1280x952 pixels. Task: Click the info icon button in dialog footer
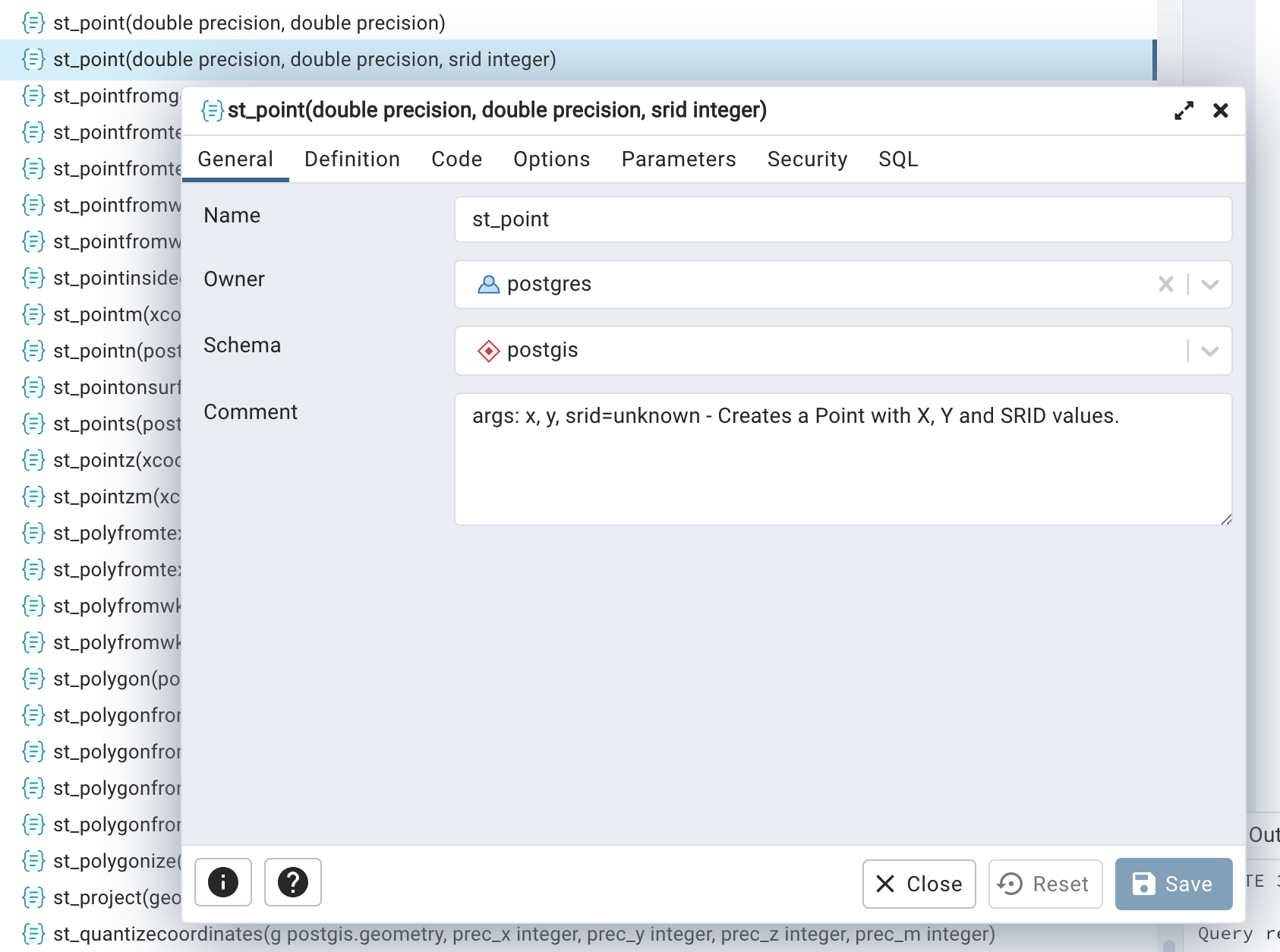[222, 882]
